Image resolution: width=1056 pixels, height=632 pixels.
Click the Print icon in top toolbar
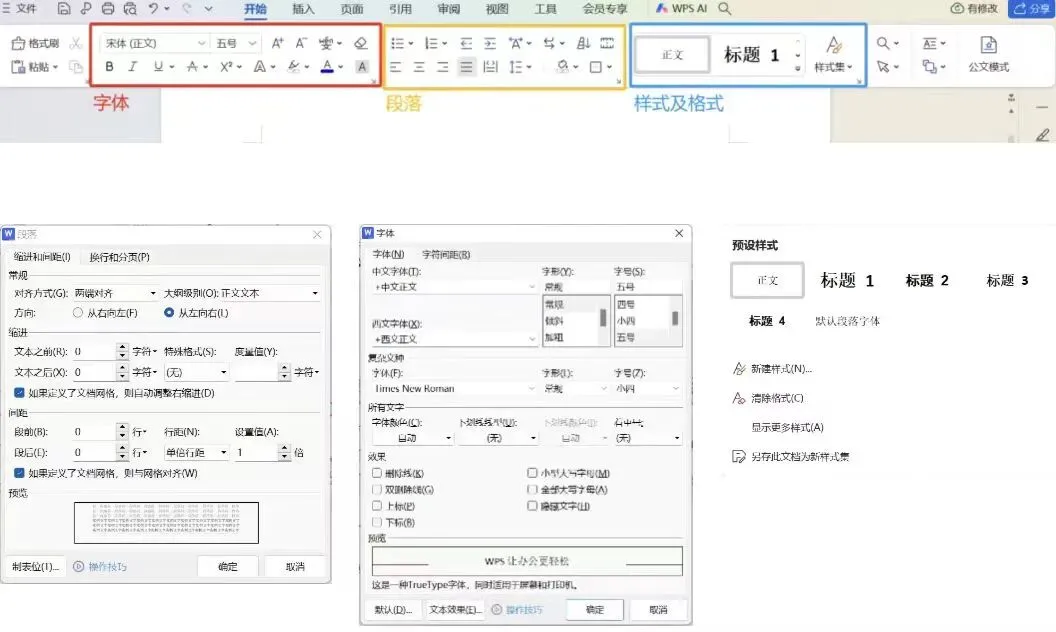coord(108,9)
